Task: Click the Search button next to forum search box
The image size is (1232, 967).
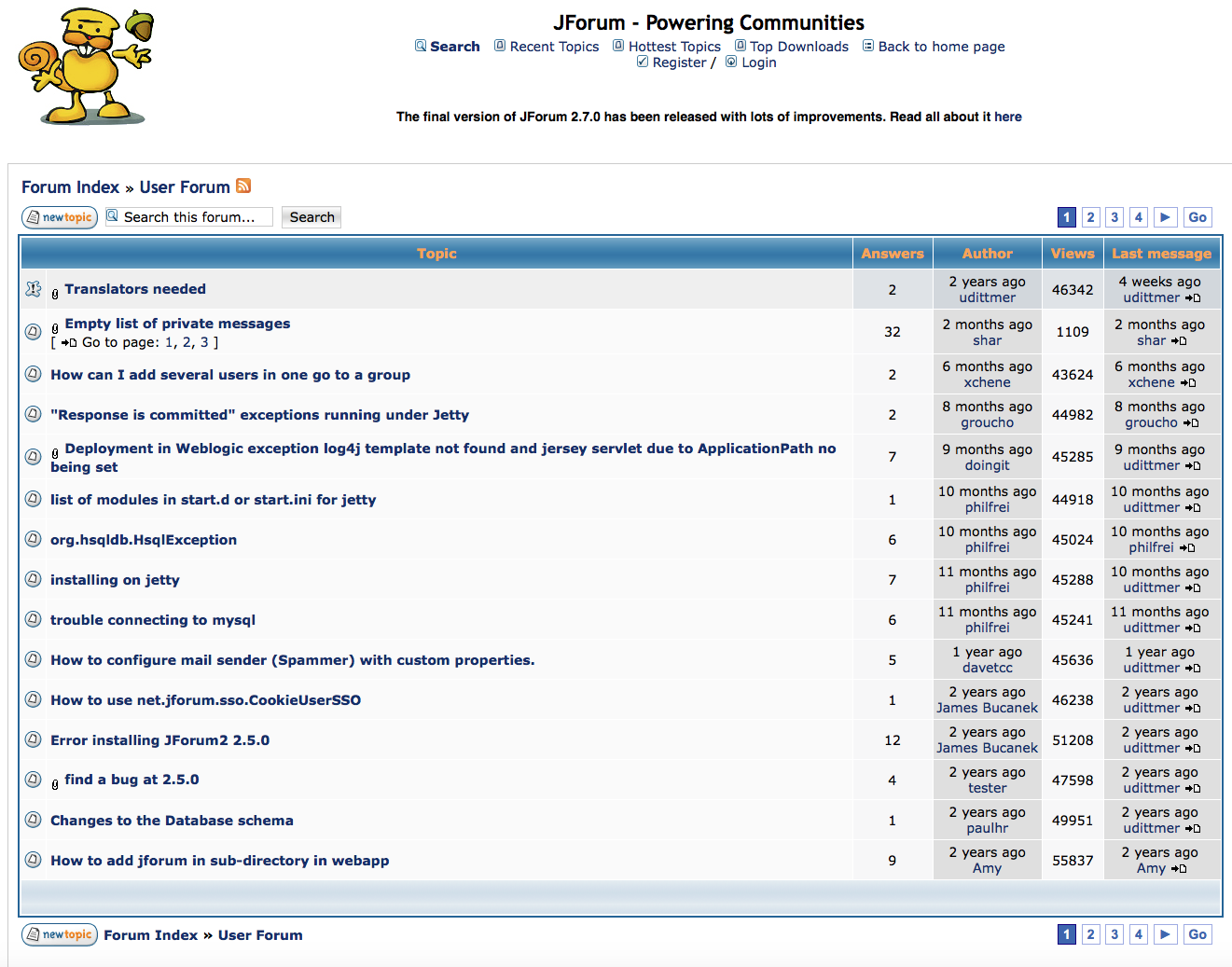Action: click(x=311, y=217)
